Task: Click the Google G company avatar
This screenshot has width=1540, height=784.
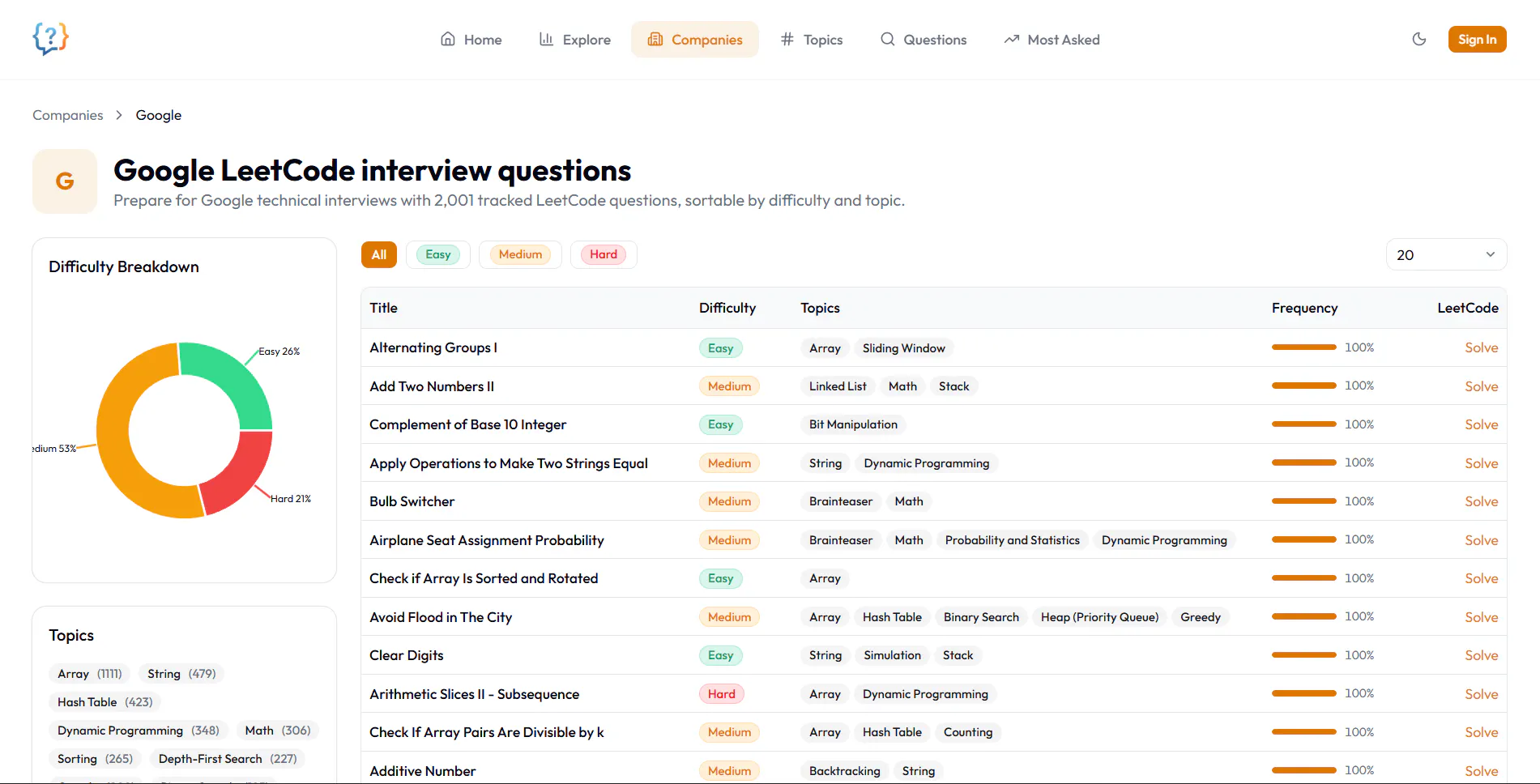Action: pyautogui.click(x=65, y=181)
